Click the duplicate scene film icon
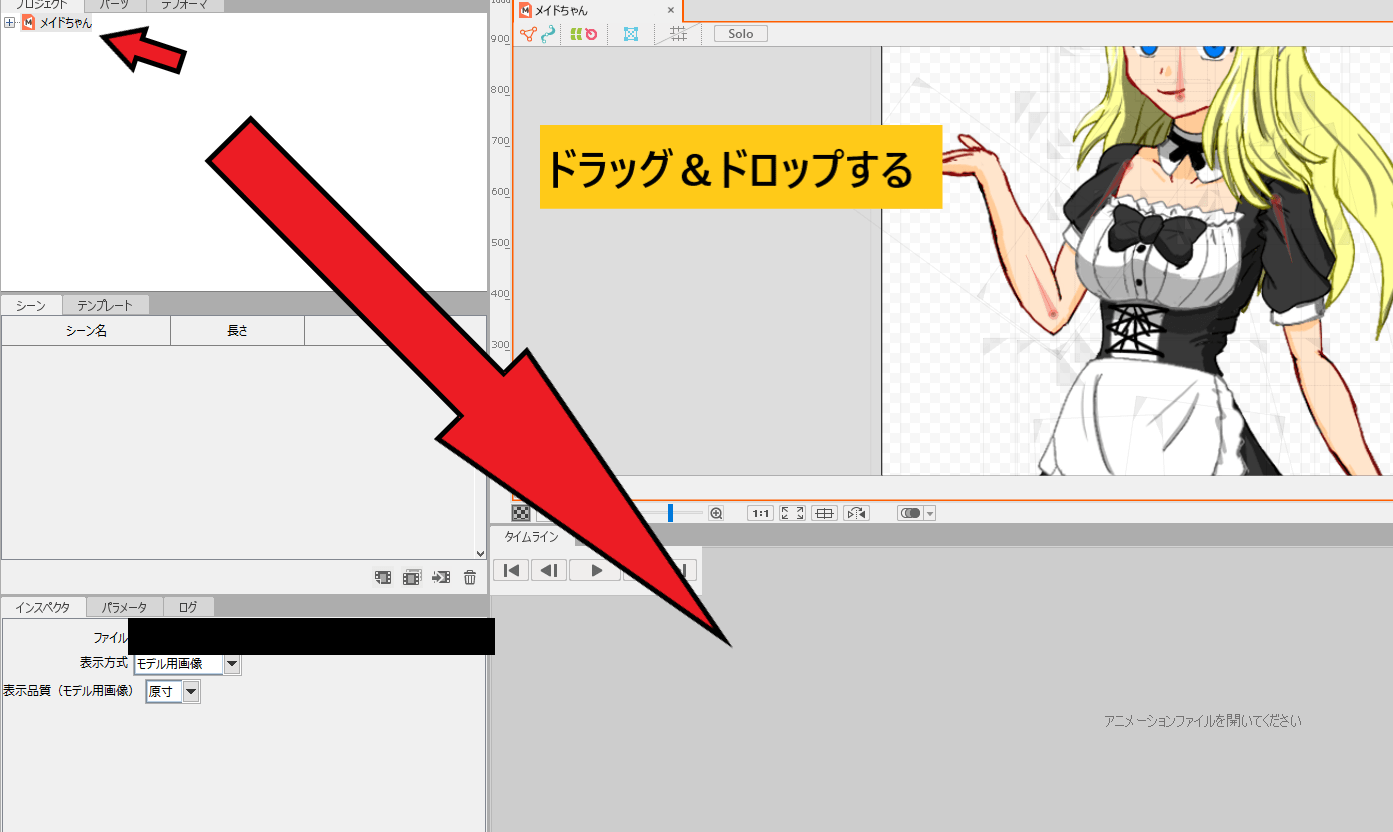Screen dimensions: 1393x832 [x=411, y=577]
